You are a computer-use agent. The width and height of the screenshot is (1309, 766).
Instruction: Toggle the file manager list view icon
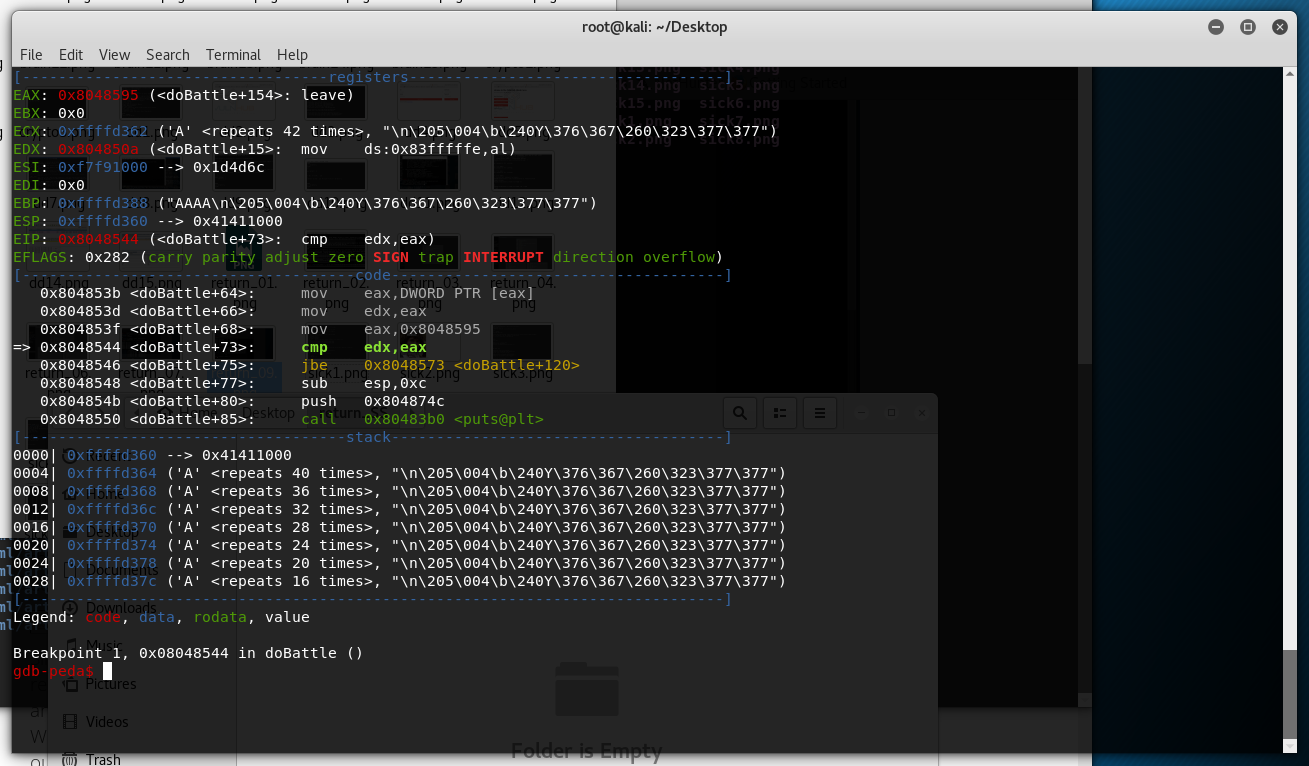point(779,412)
